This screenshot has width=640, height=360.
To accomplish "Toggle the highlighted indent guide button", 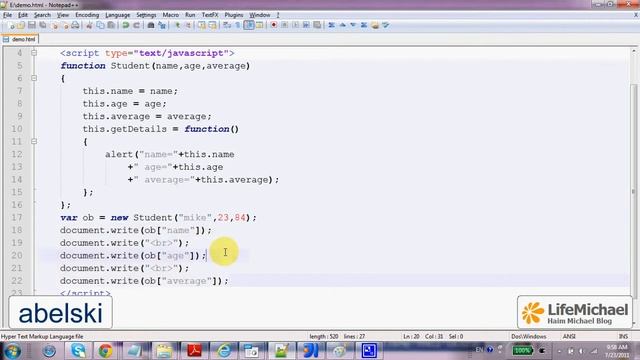I will coord(249,25).
